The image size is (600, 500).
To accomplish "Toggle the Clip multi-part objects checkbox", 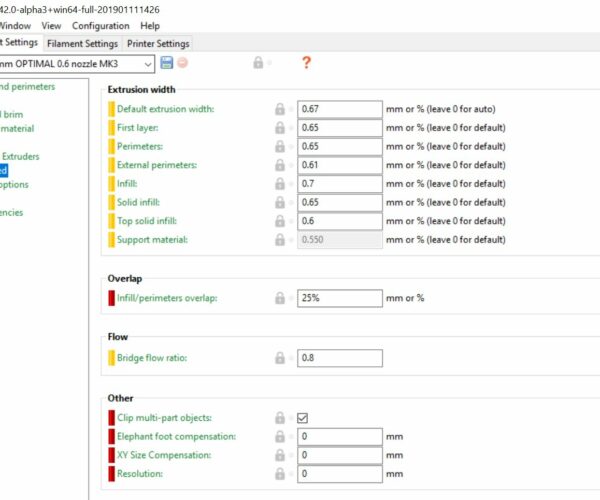I will click(303, 418).
